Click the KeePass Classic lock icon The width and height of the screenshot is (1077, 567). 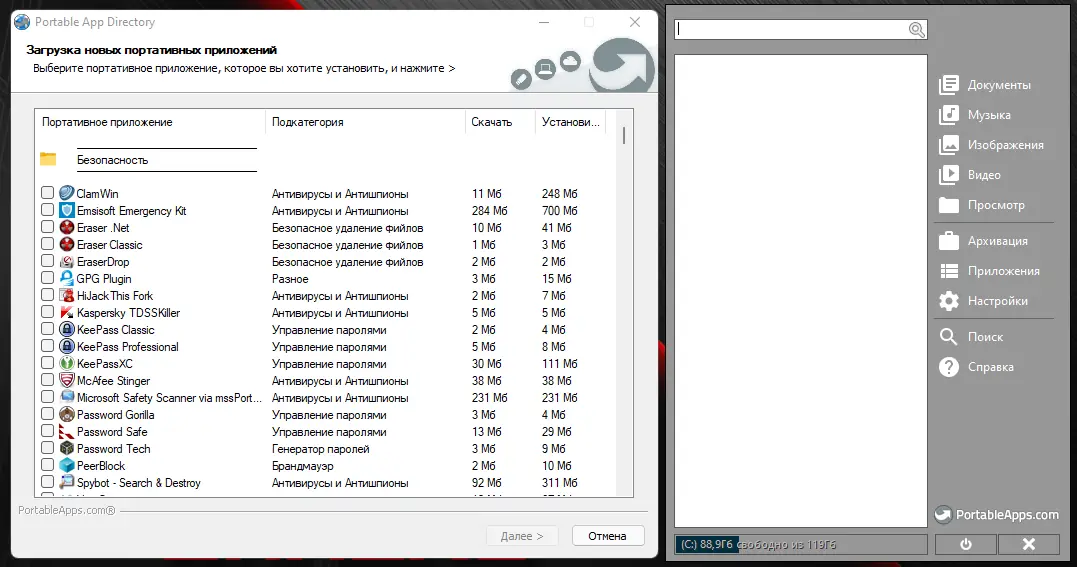click(x=67, y=329)
